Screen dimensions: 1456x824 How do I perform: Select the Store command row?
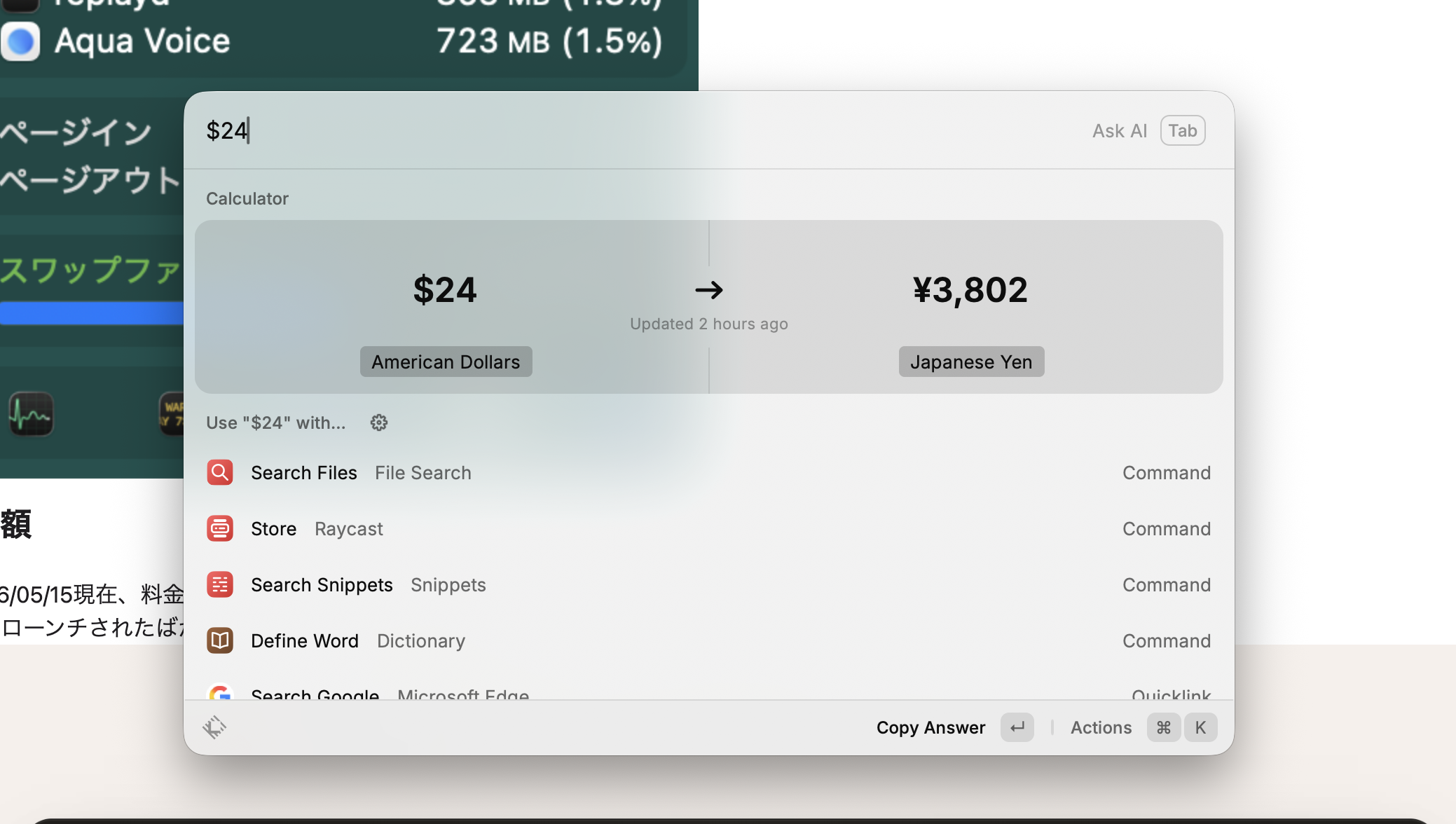coord(709,529)
